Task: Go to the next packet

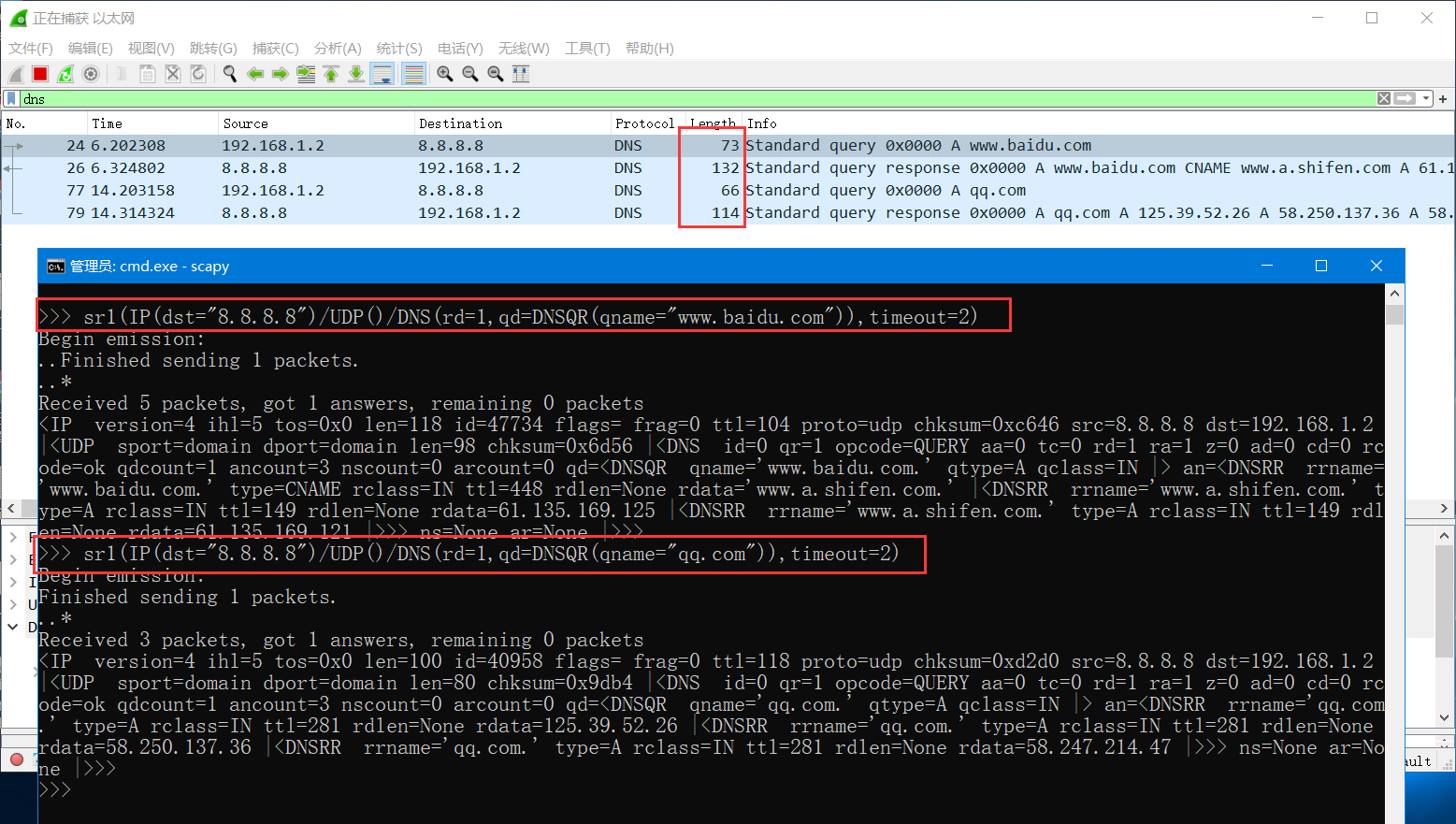Action: coord(281,74)
